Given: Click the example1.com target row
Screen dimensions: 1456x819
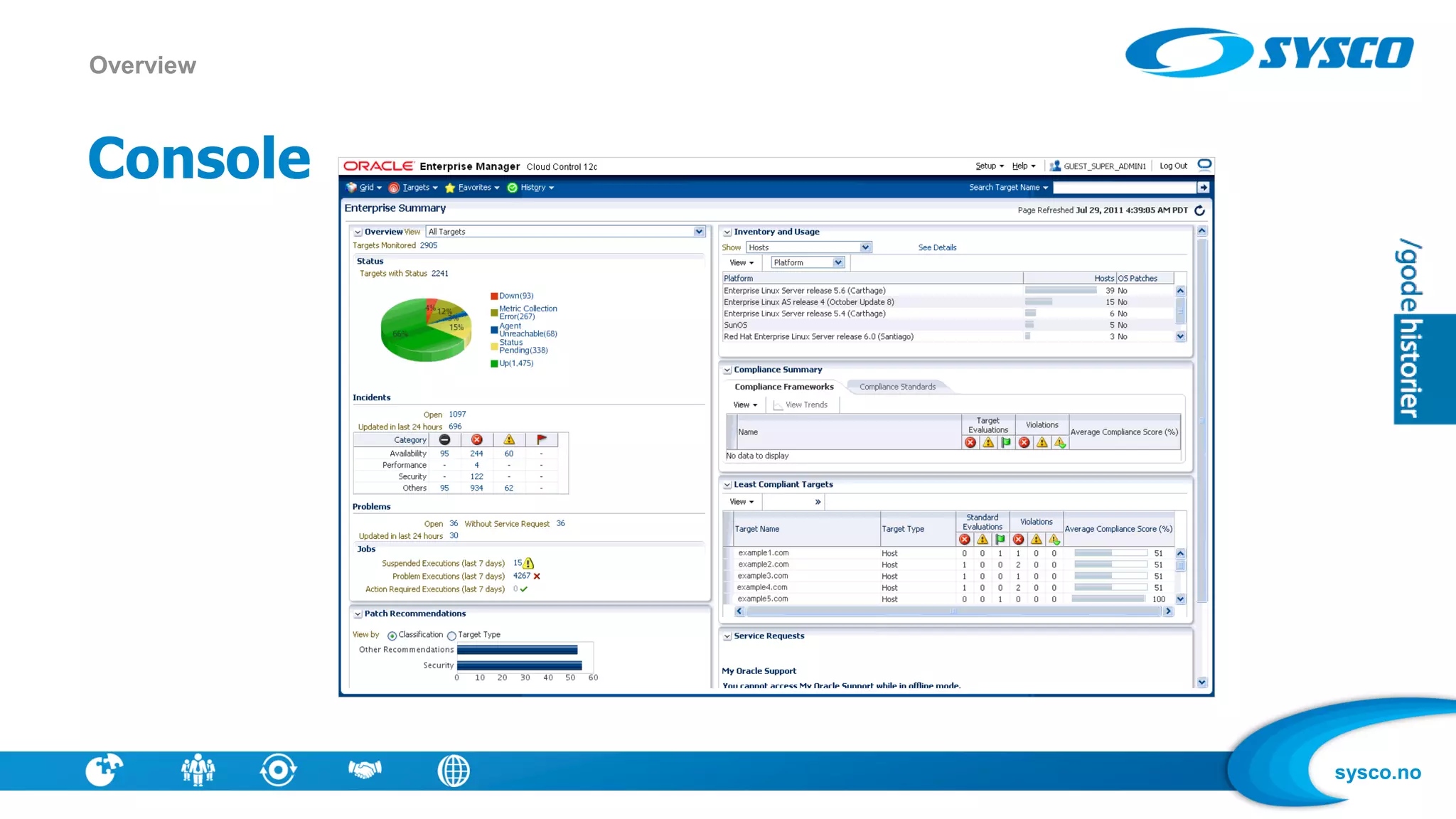Looking at the screenshot, I should click(953, 553).
